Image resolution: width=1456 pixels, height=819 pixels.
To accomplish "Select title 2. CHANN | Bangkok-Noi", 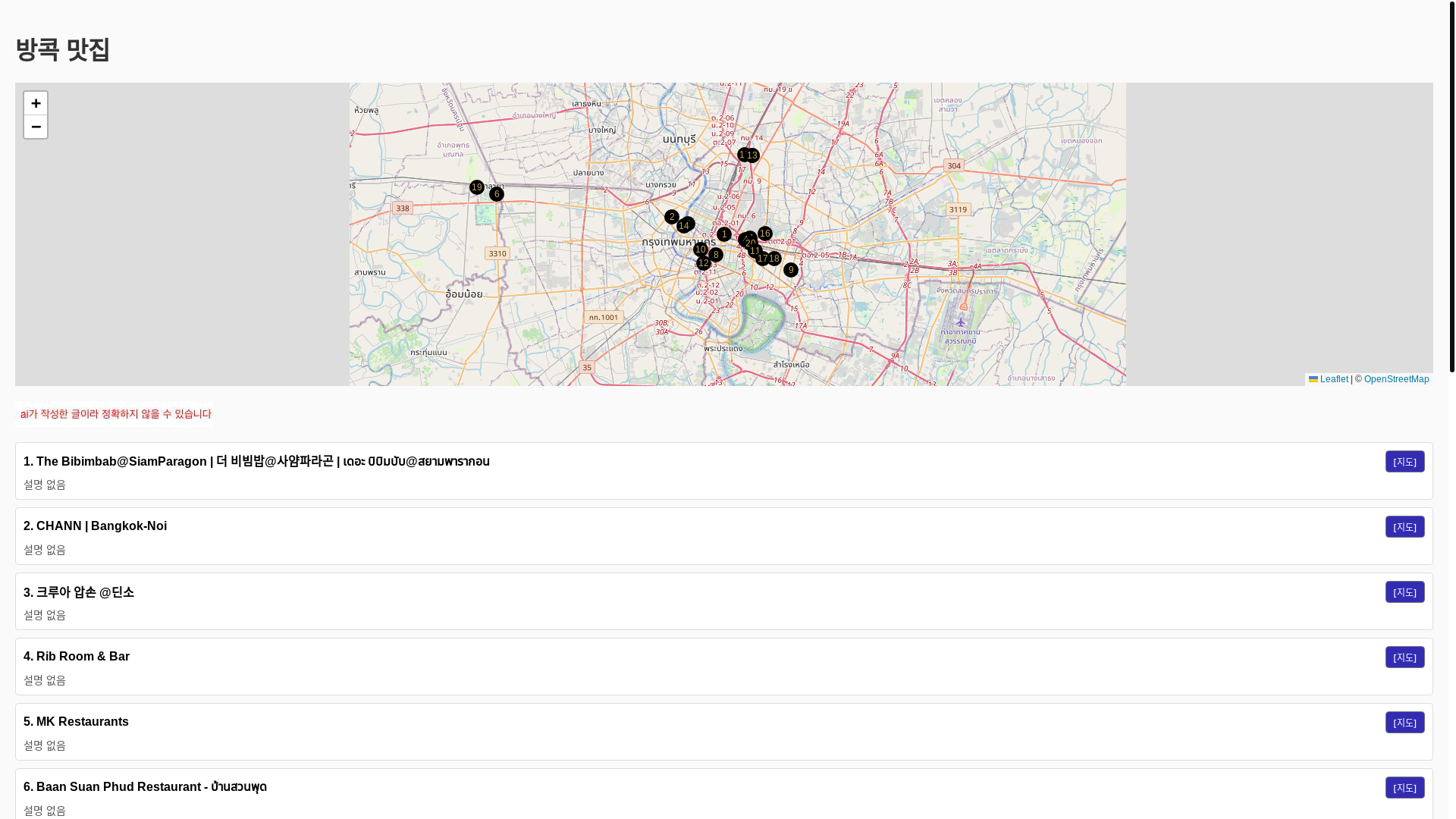I will 96,526.
